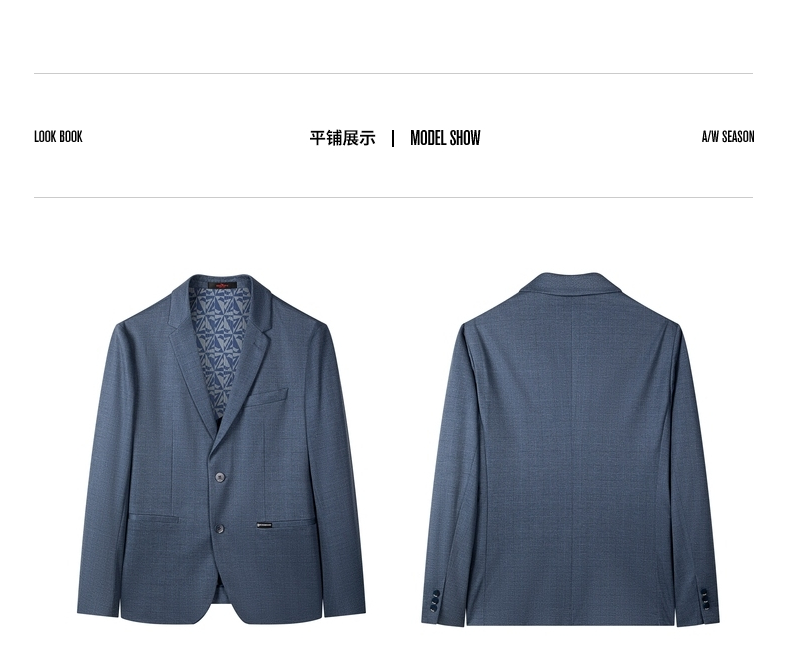790x650 pixels.
Task: Open the back view blazer image
Action: (x=570, y=448)
